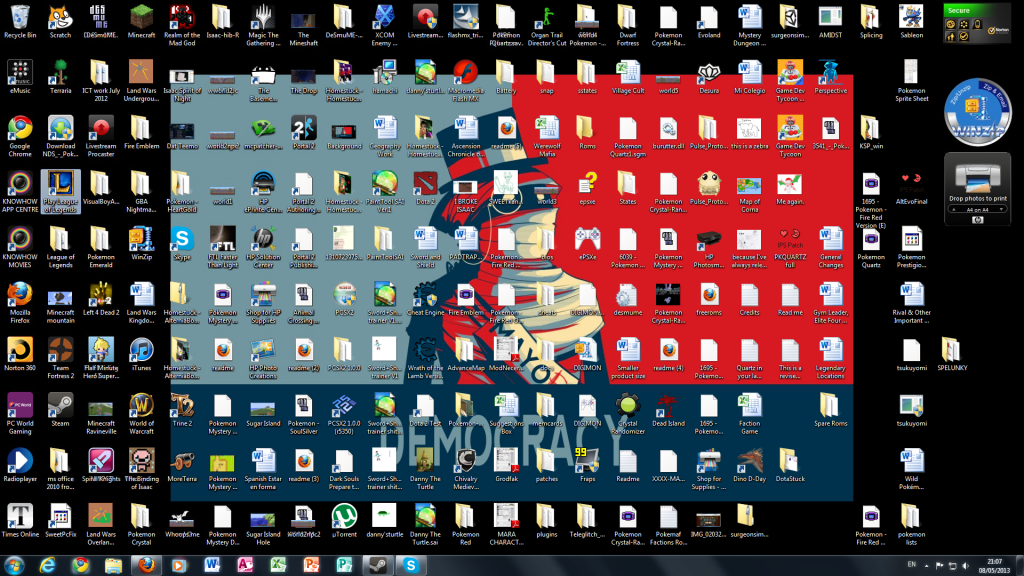Click the EN language bar indicator
This screenshot has height=576, width=1024.
pos(910,565)
